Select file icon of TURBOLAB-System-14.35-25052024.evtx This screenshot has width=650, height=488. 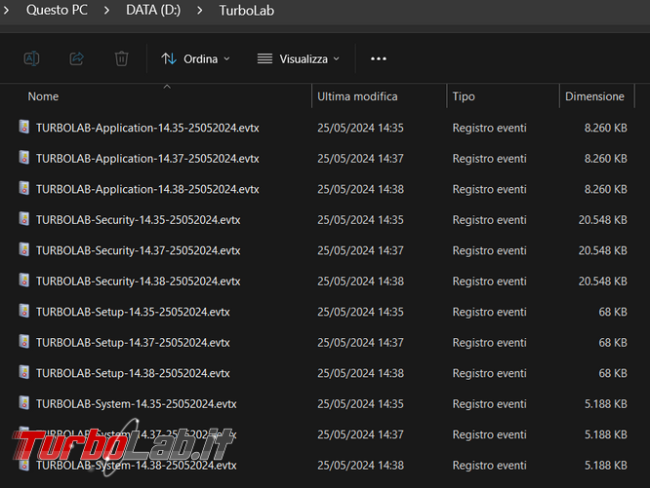coord(24,403)
